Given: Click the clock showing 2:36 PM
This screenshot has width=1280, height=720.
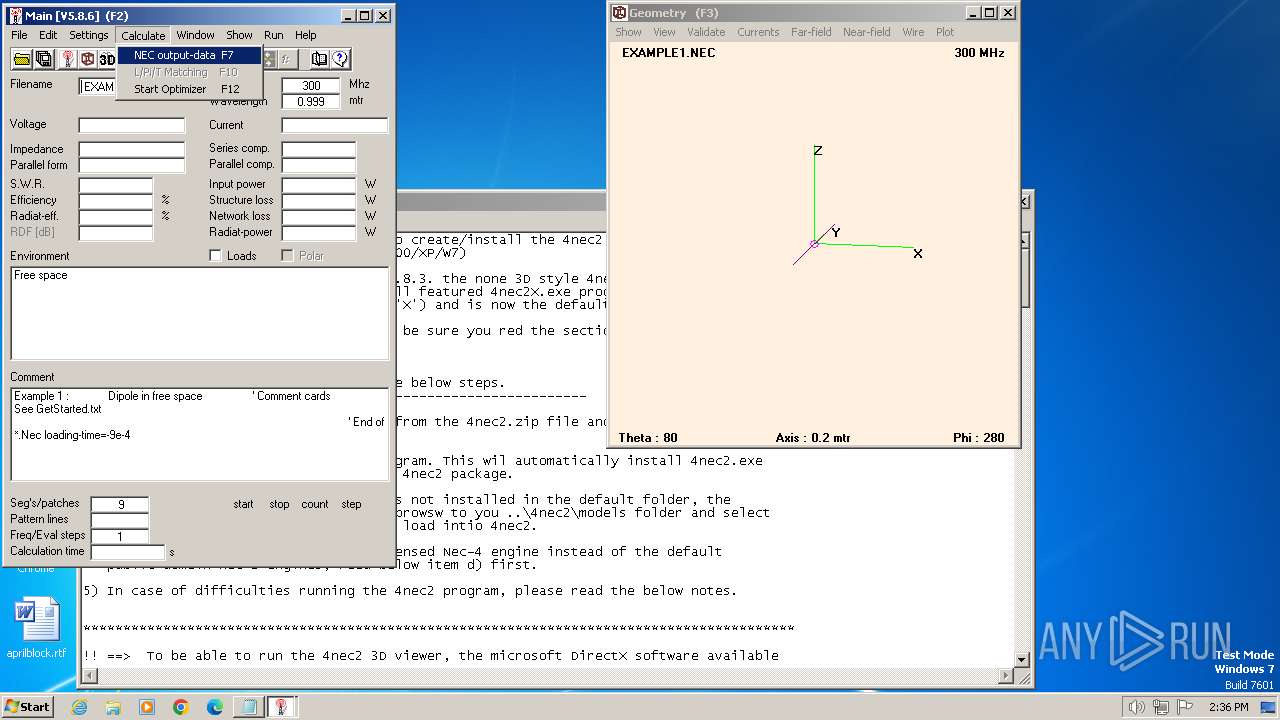Looking at the screenshot, I should click(1228, 707).
